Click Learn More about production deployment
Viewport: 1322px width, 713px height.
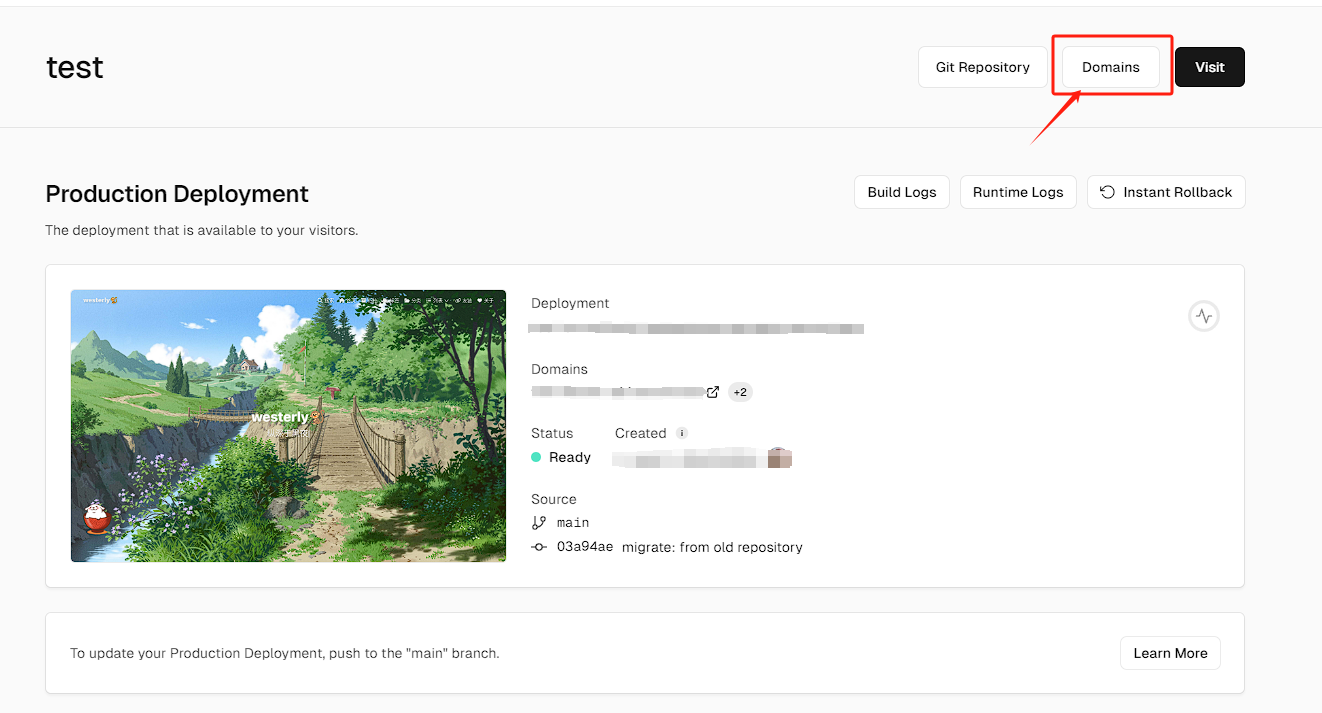1170,653
